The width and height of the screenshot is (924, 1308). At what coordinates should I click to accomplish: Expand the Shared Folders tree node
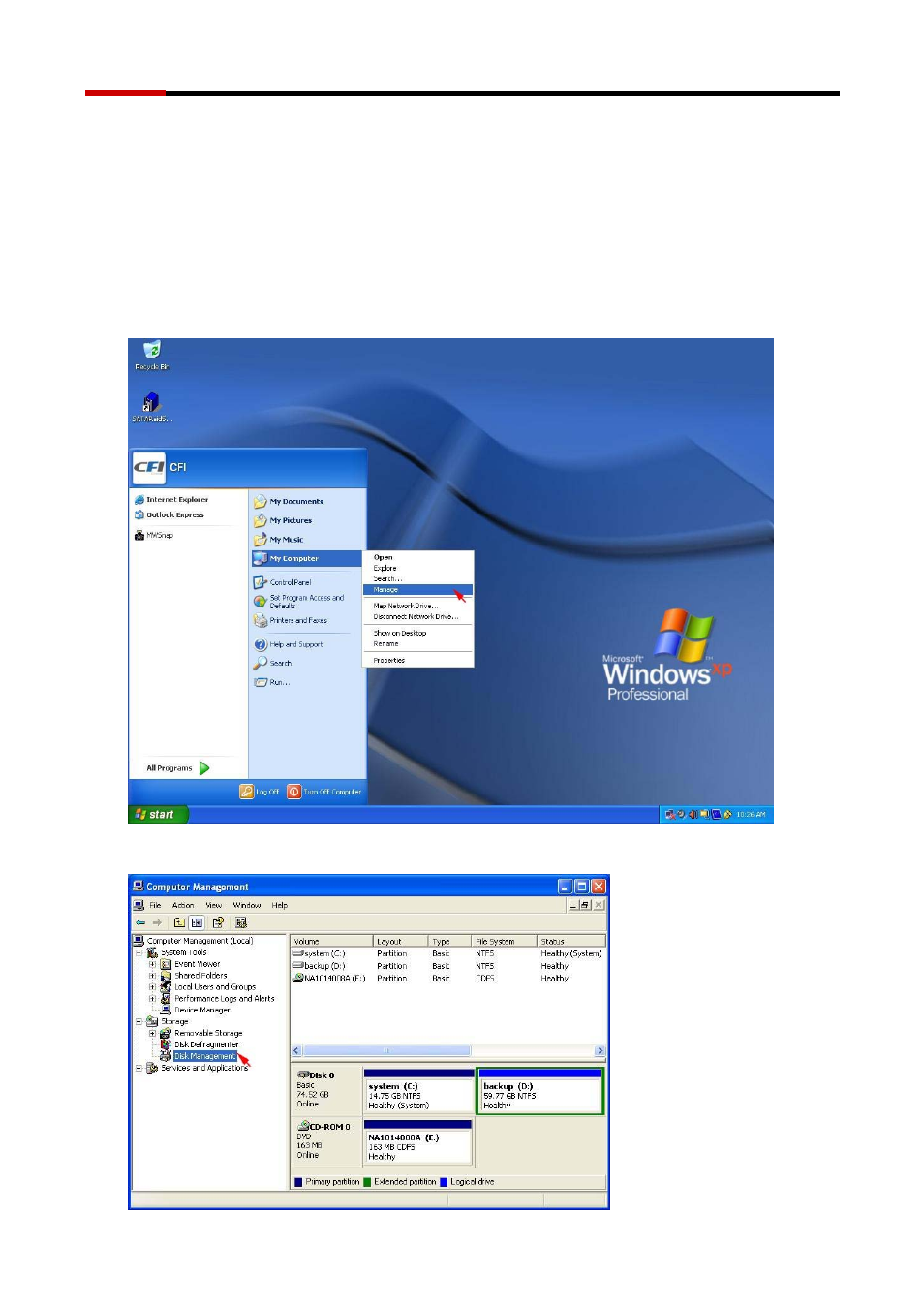point(152,977)
